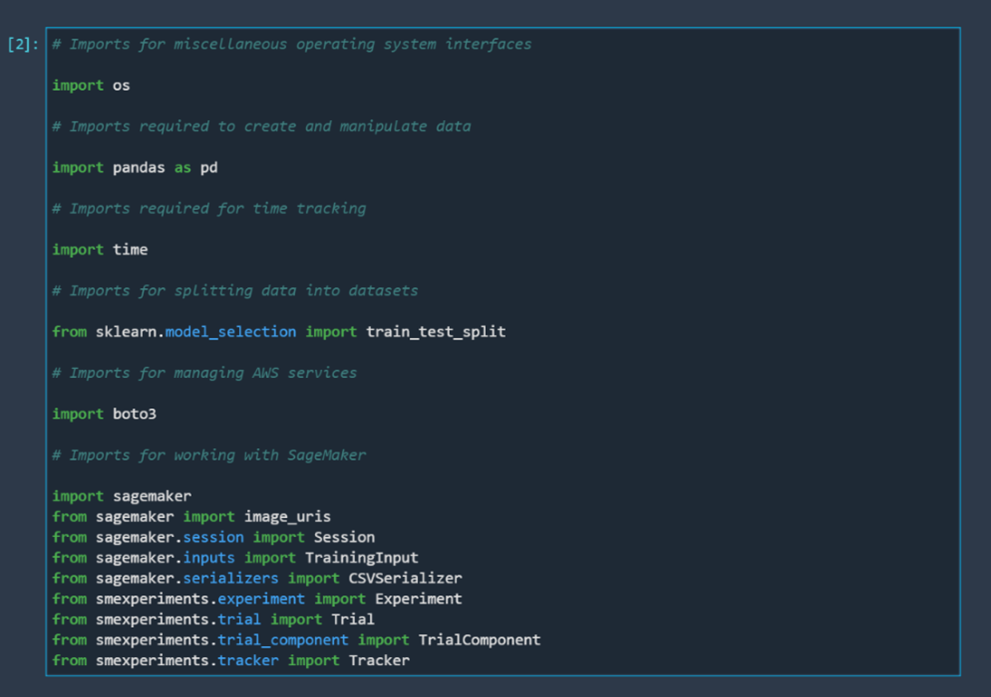
Task: Click the line importing image_uris
Action: pos(192,517)
